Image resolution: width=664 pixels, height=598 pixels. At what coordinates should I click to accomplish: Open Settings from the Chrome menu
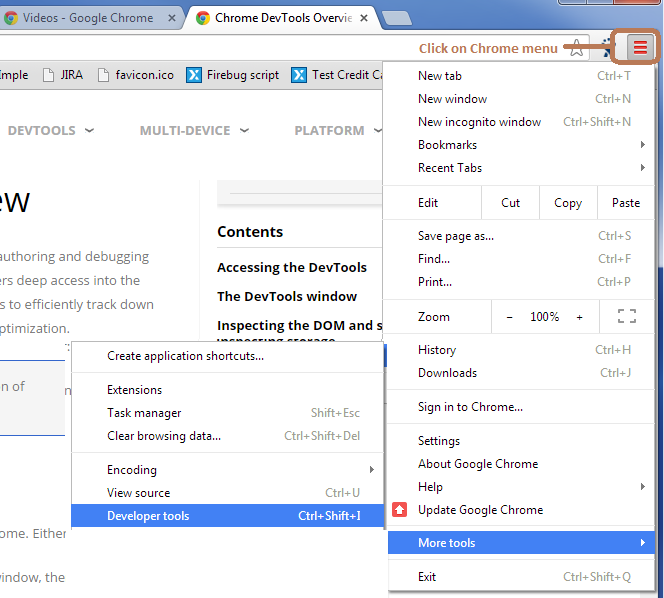(521, 441)
